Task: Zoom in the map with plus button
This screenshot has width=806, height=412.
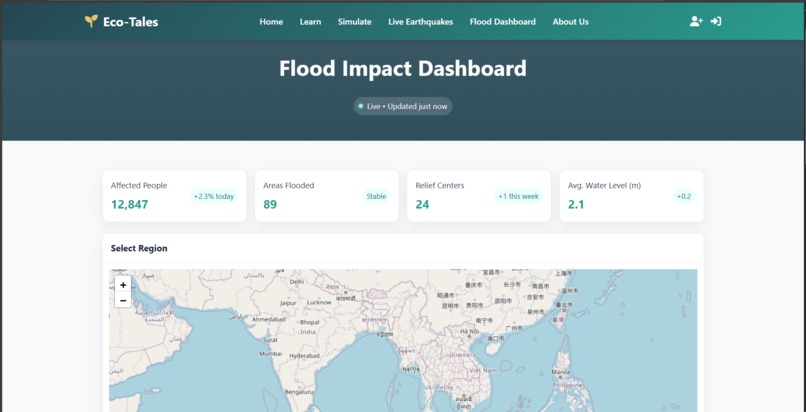Action: pyautogui.click(x=123, y=285)
